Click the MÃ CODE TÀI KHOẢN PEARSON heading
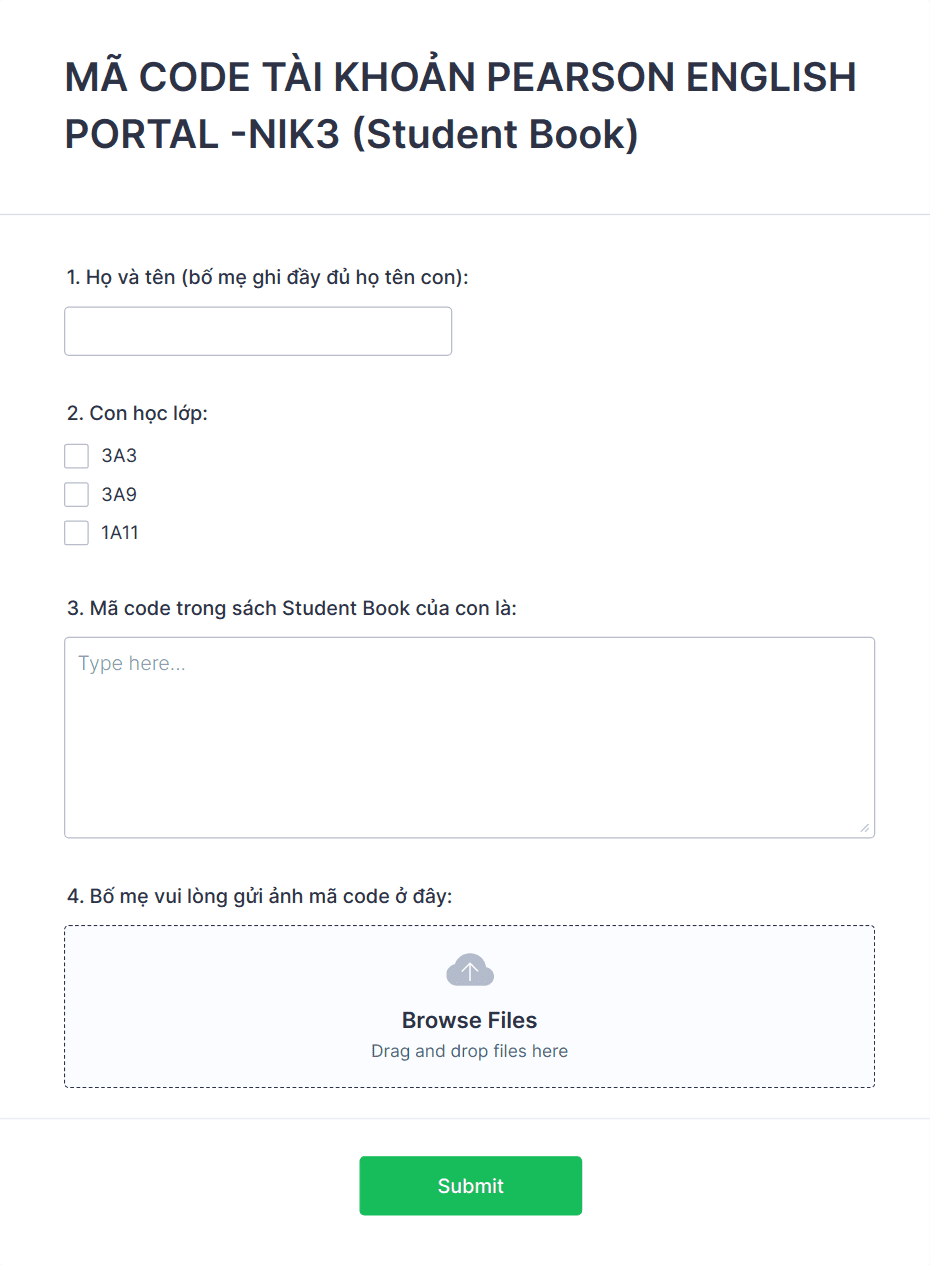The height and width of the screenshot is (1265, 930). [460, 78]
